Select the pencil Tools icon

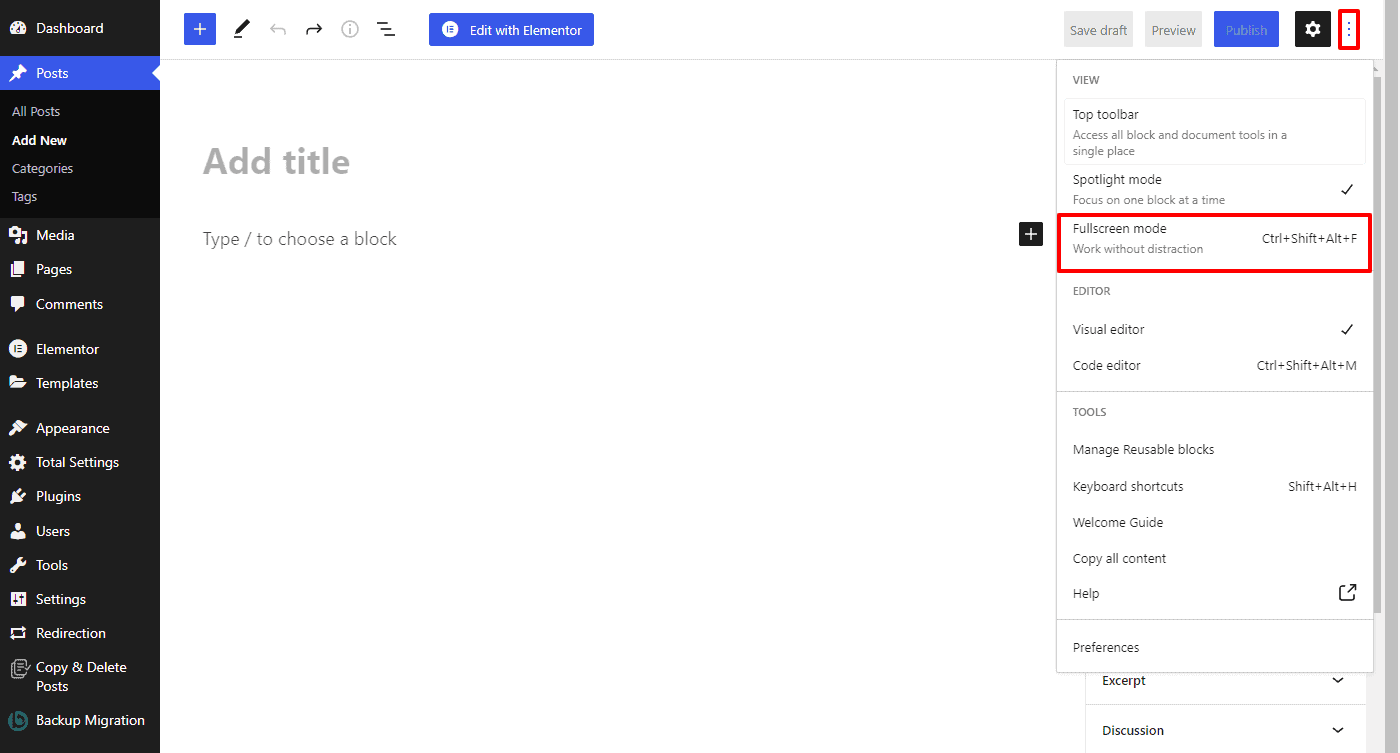coord(241,30)
